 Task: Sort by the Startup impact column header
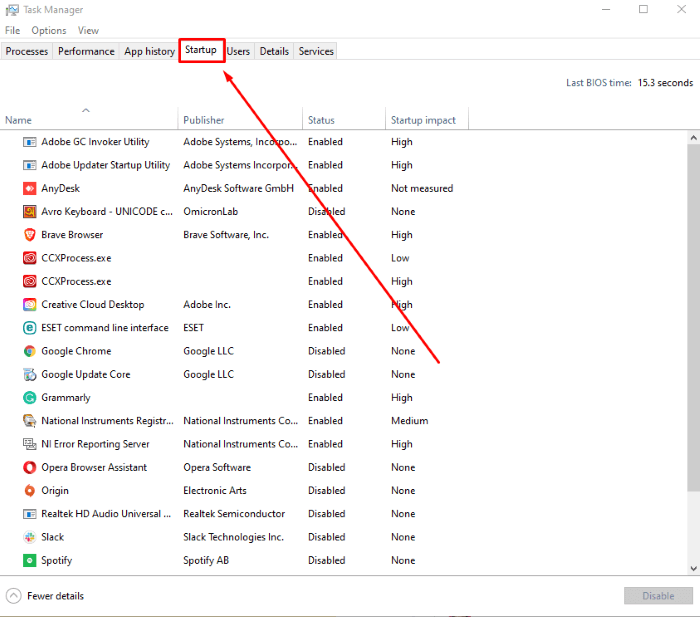coord(427,118)
